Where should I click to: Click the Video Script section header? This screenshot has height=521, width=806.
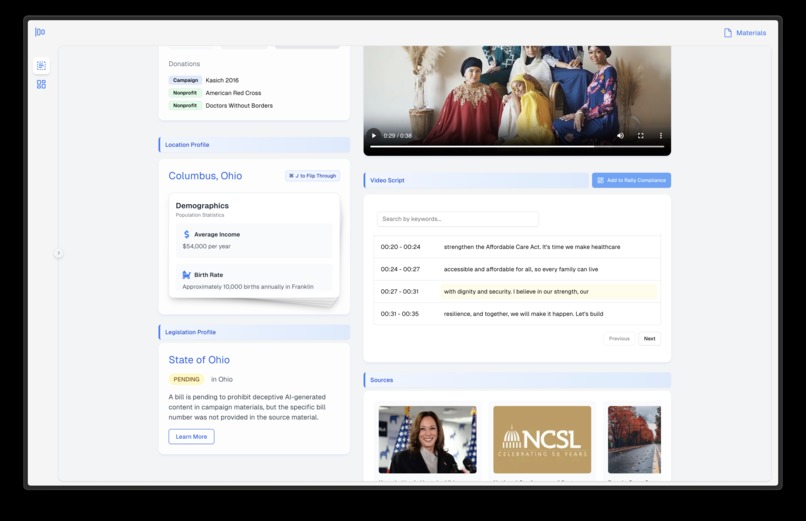pos(476,180)
